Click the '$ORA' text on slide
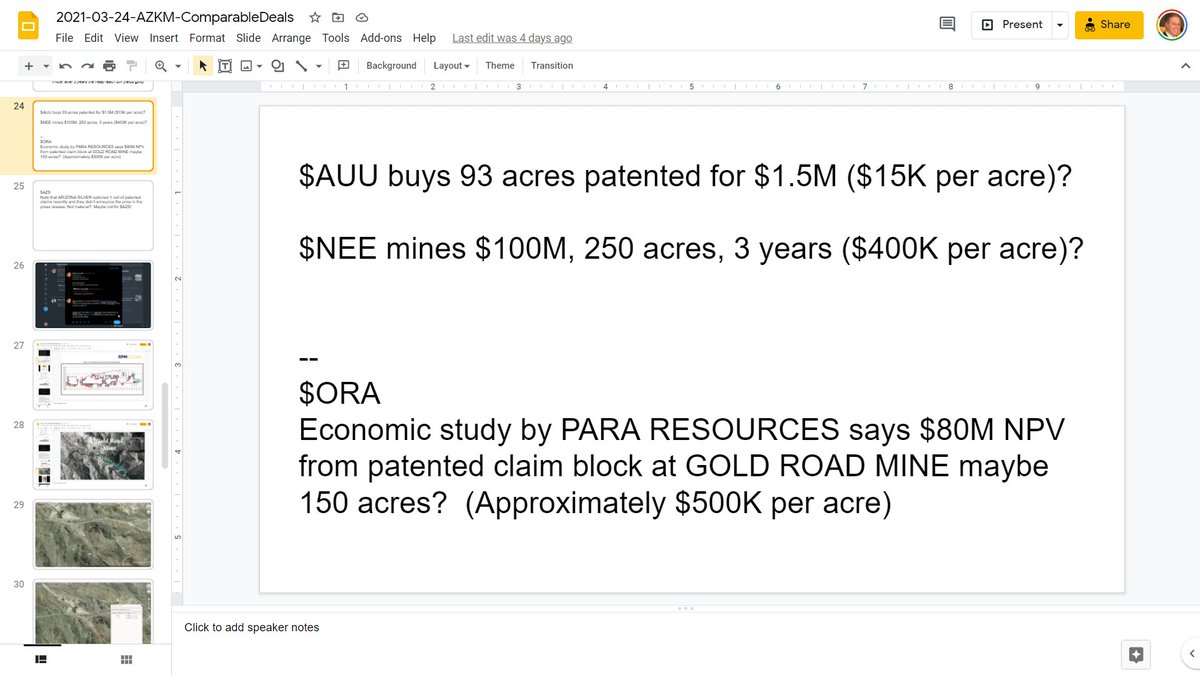Viewport: 1200px width, 675px height. [x=340, y=394]
